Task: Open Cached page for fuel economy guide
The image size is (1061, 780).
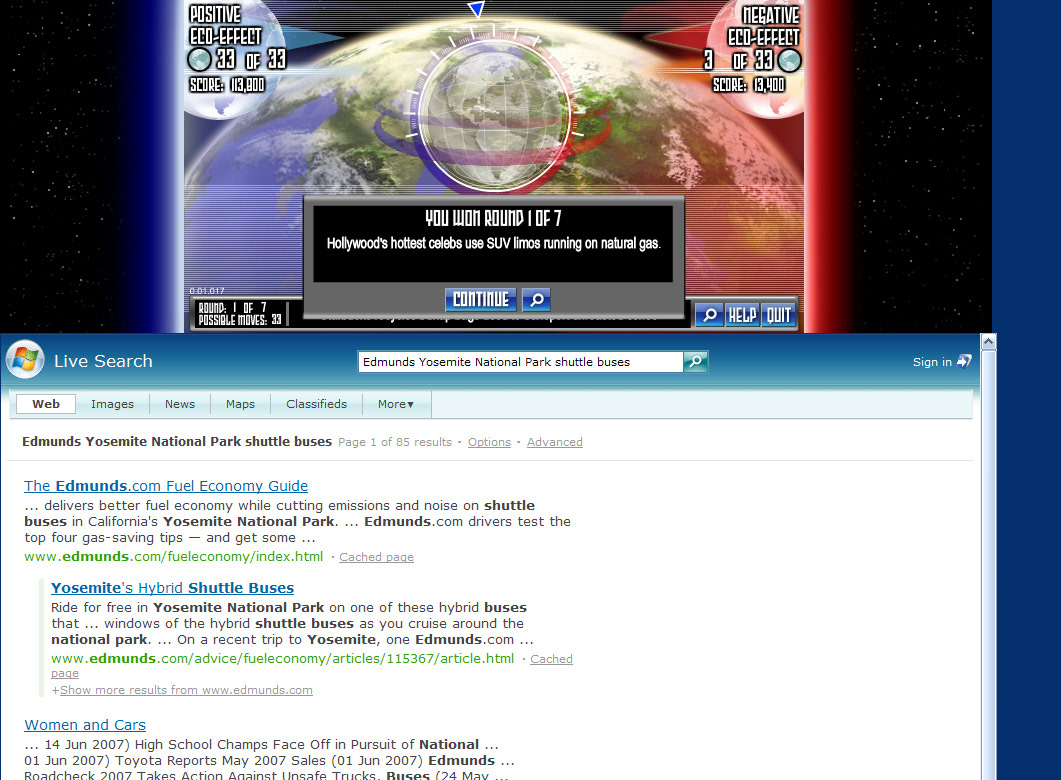Action: [x=376, y=557]
